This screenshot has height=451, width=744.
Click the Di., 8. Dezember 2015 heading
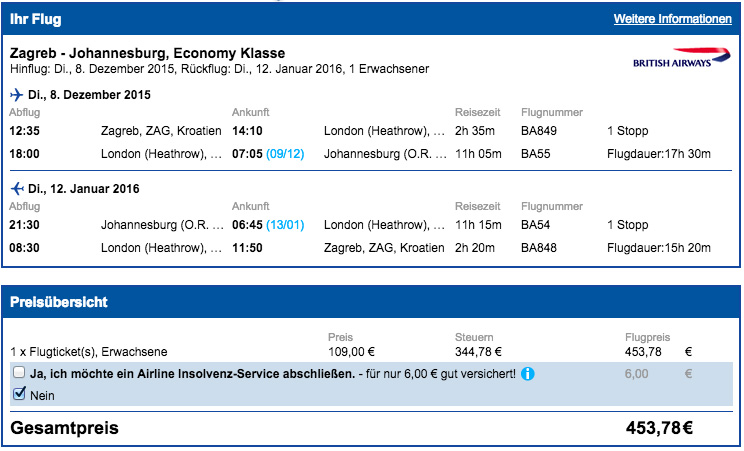(89, 95)
